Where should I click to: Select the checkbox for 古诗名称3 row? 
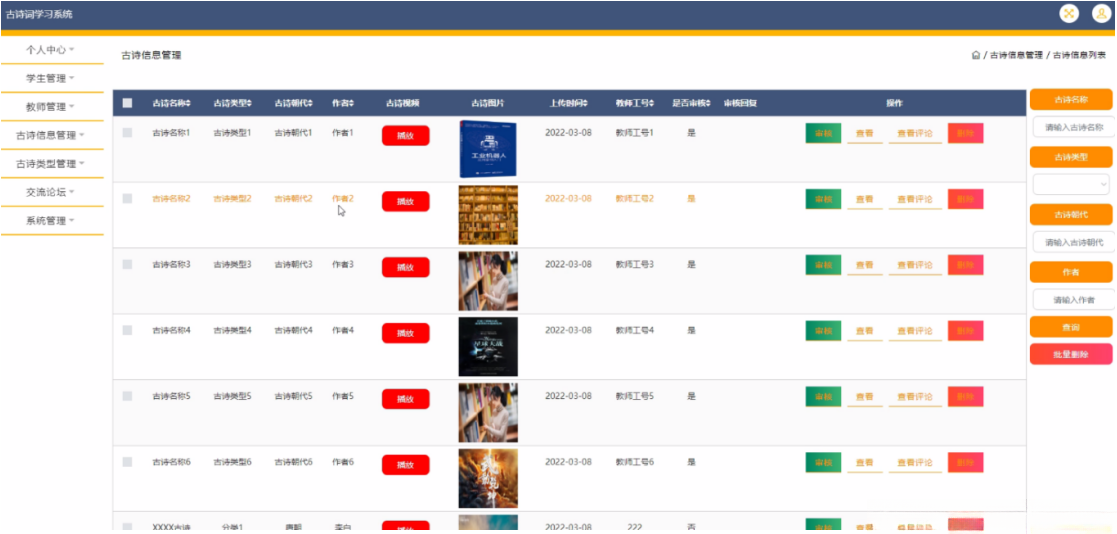click(128, 264)
